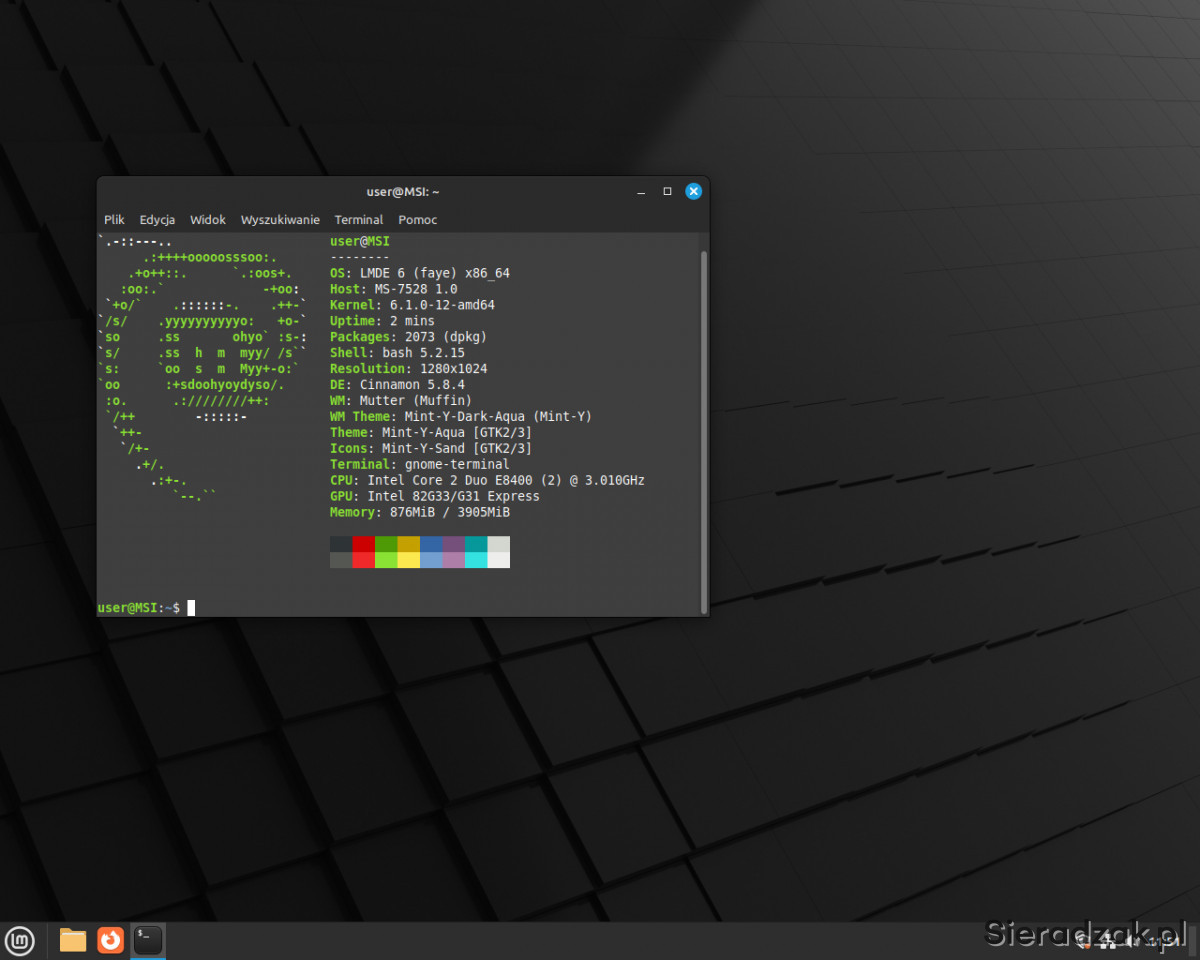
Task: Click the 'GPU: Intel 82G33/G31 Express' line
Action: (435, 497)
